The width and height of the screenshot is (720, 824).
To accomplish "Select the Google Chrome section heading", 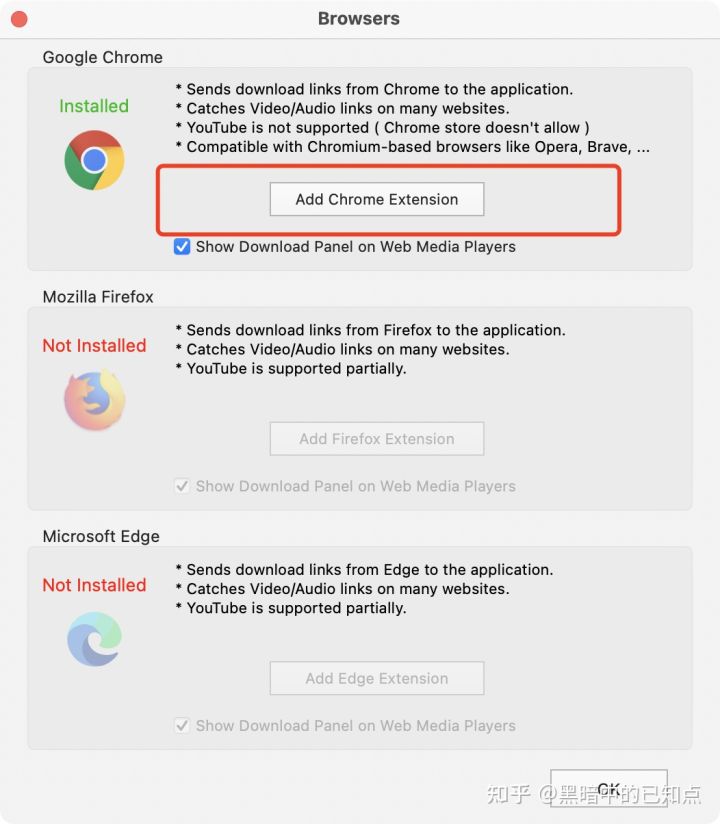I will [x=102, y=57].
